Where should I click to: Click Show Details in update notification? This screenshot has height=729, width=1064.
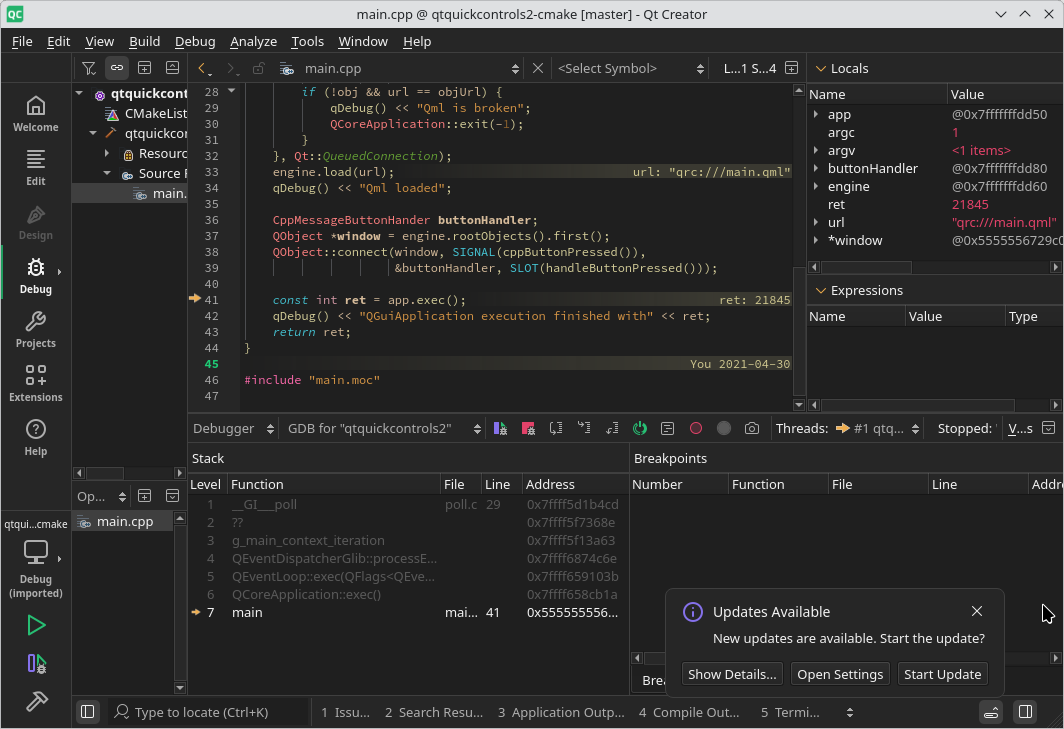732,674
